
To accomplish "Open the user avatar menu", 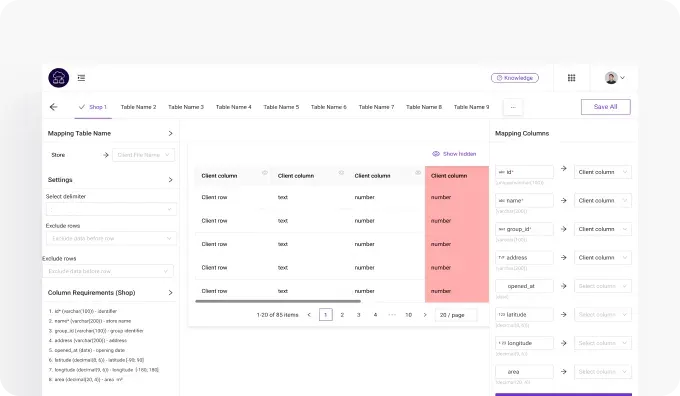I will pyautogui.click(x=615, y=78).
